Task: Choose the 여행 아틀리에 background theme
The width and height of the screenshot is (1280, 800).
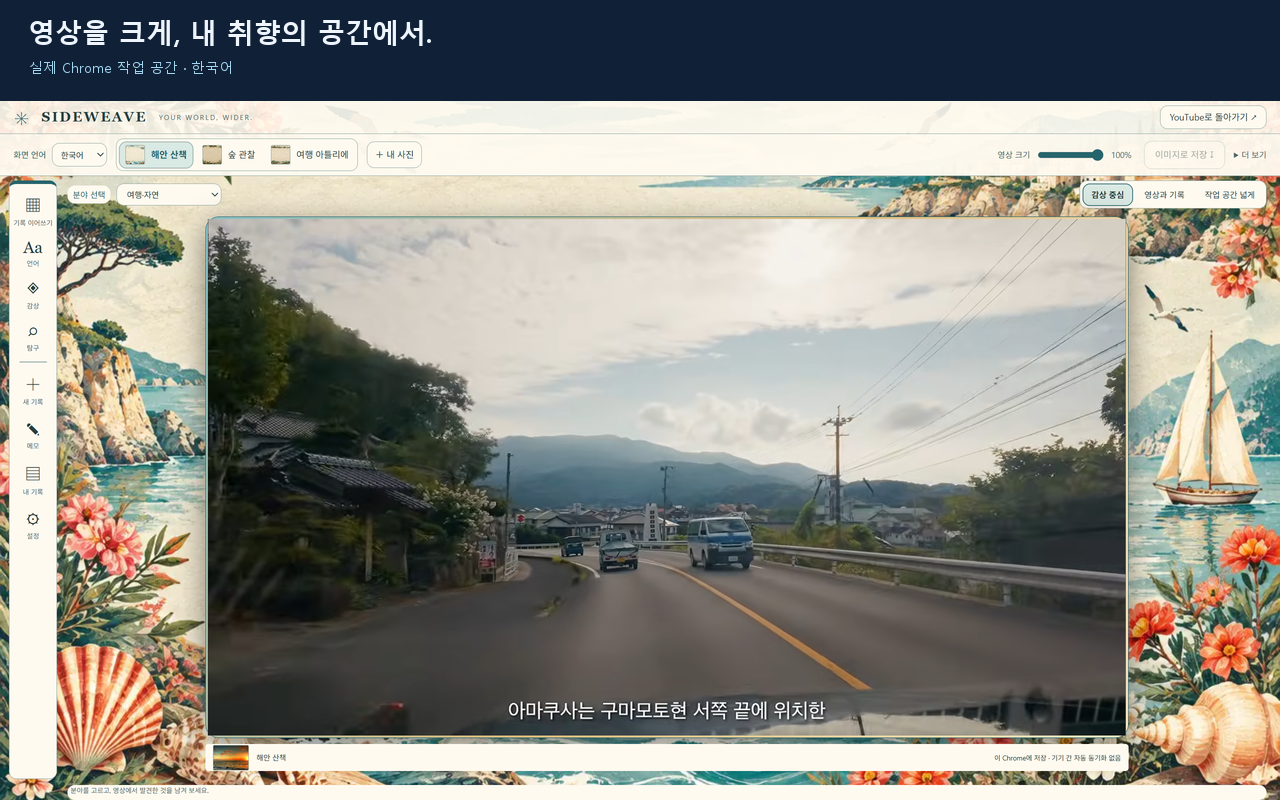Action: 310,155
